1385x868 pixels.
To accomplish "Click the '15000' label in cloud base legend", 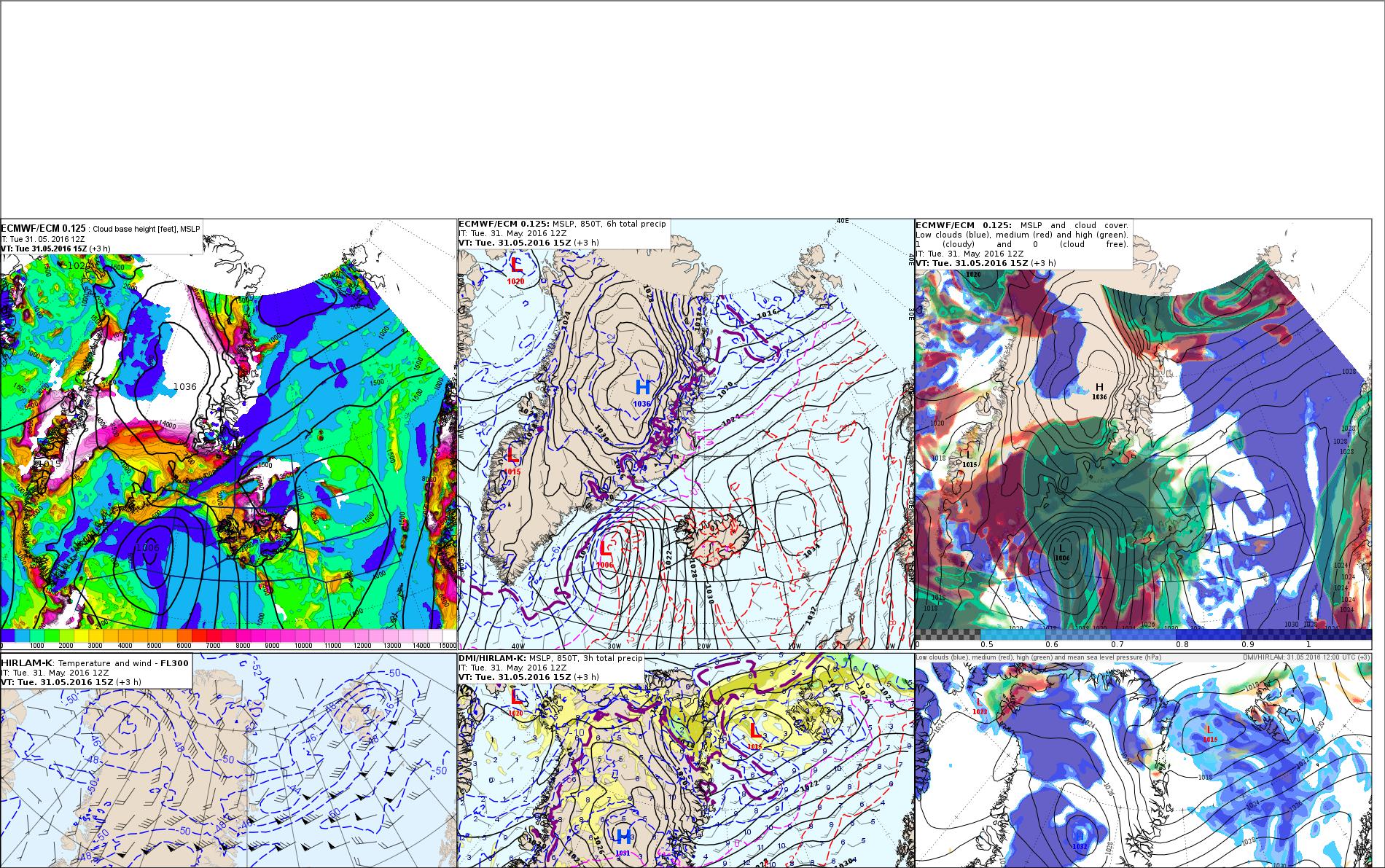I will (448, 646).
